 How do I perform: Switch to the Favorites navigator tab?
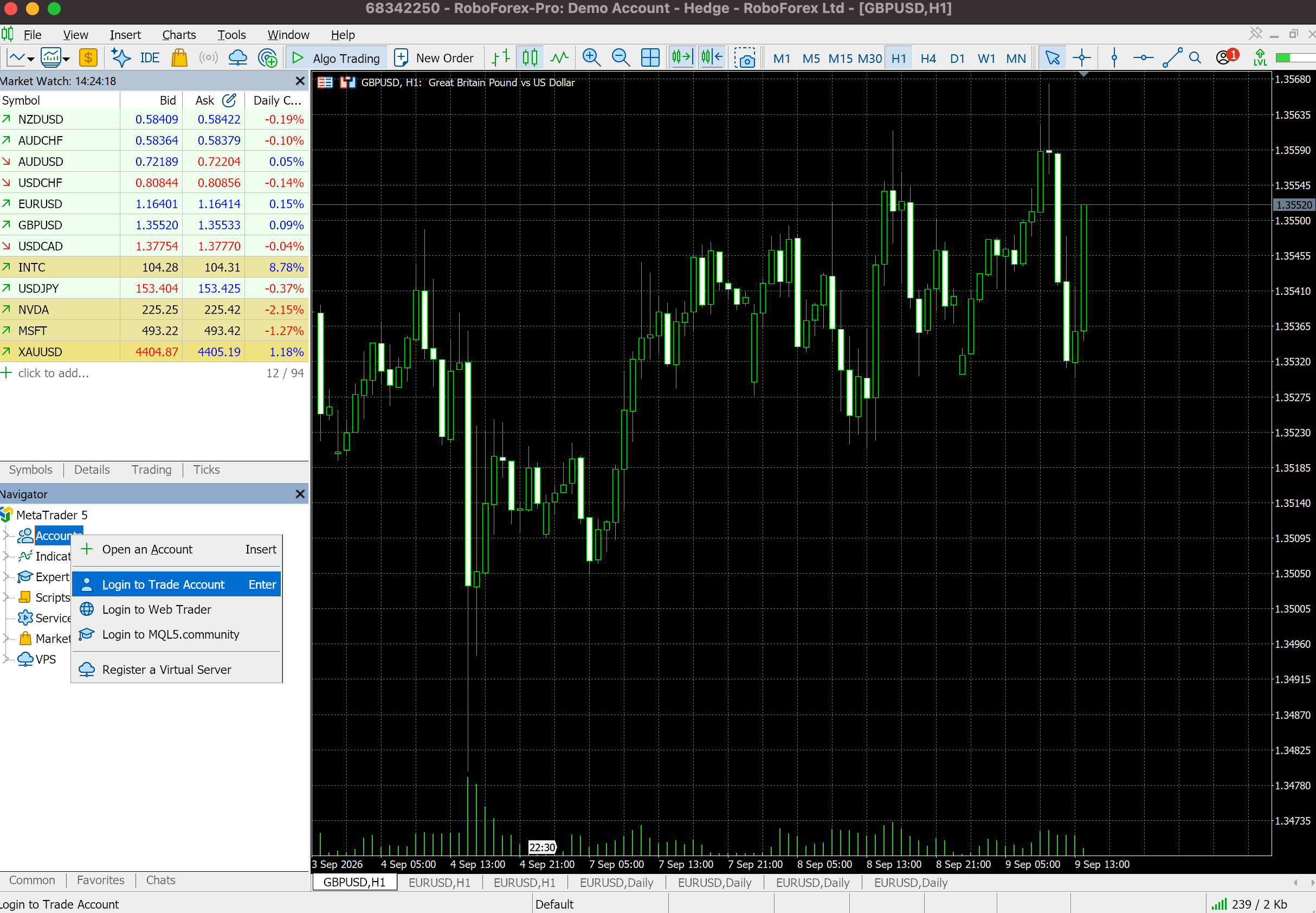click(101, 880)
